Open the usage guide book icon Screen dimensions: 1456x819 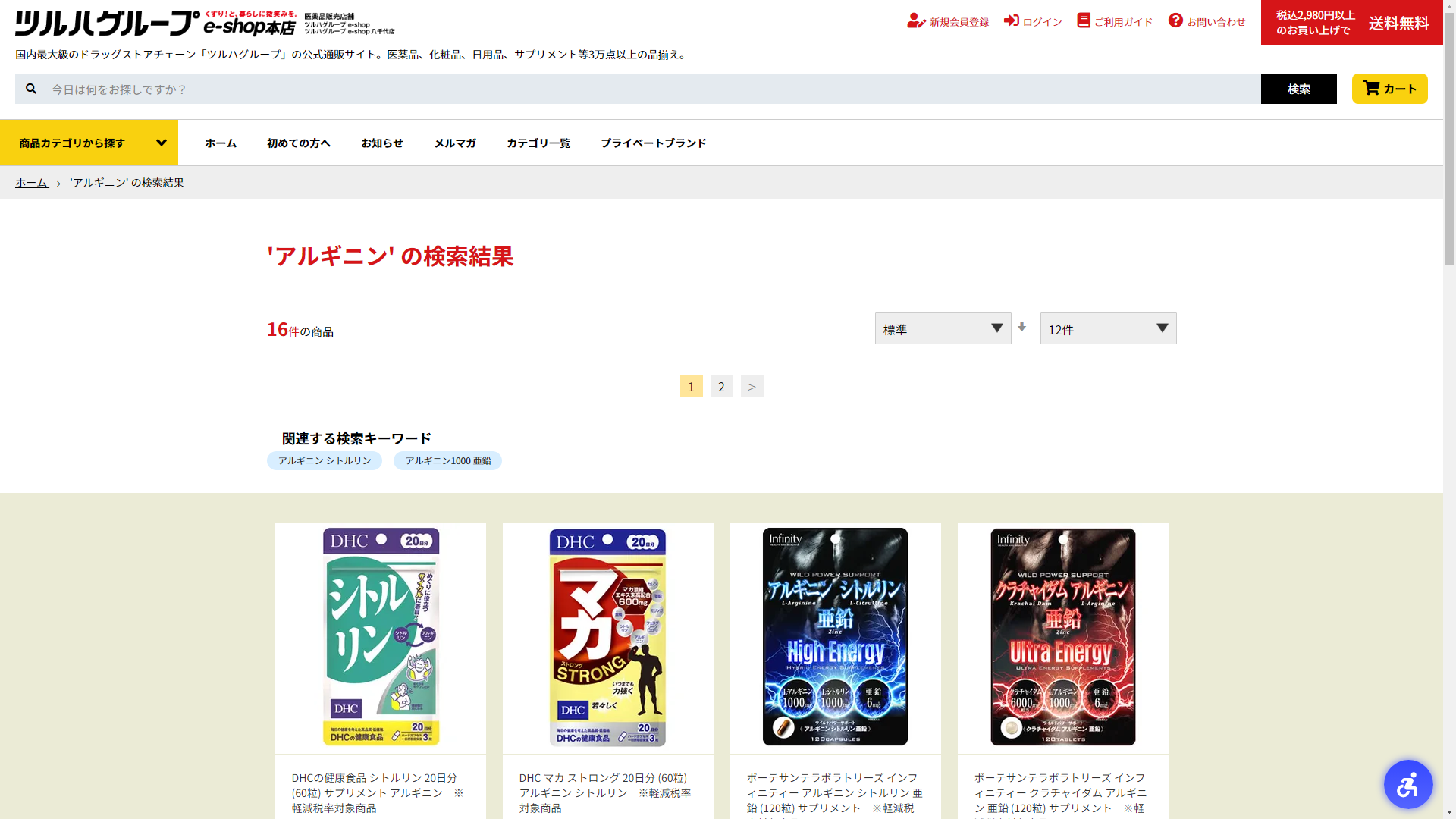pos(1083,20)
